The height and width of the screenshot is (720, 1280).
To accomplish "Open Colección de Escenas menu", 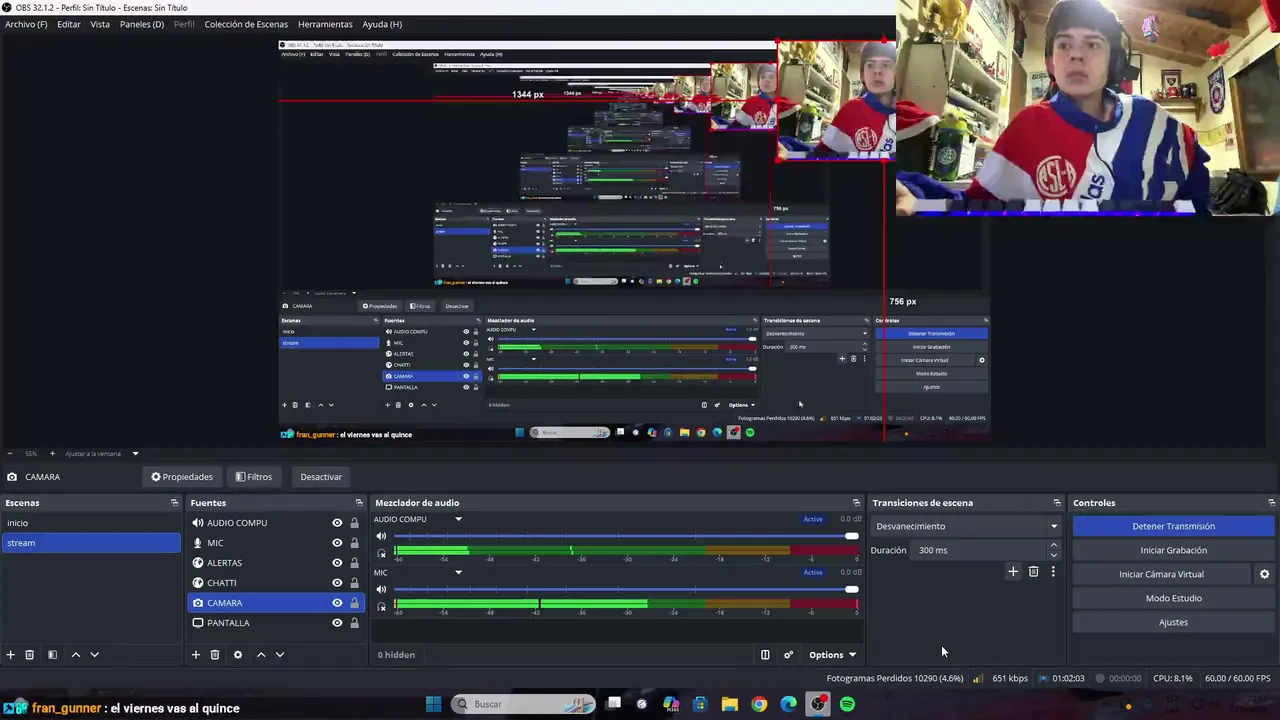I will pos(246,24).
